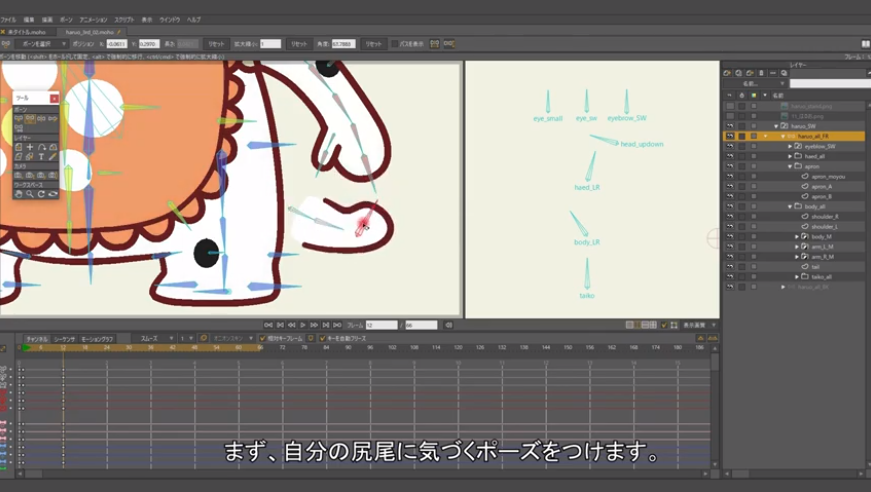The height and width of the screenshot is (492, 871).
Task: Collapse the apron layer group
Action: point(790,166)
